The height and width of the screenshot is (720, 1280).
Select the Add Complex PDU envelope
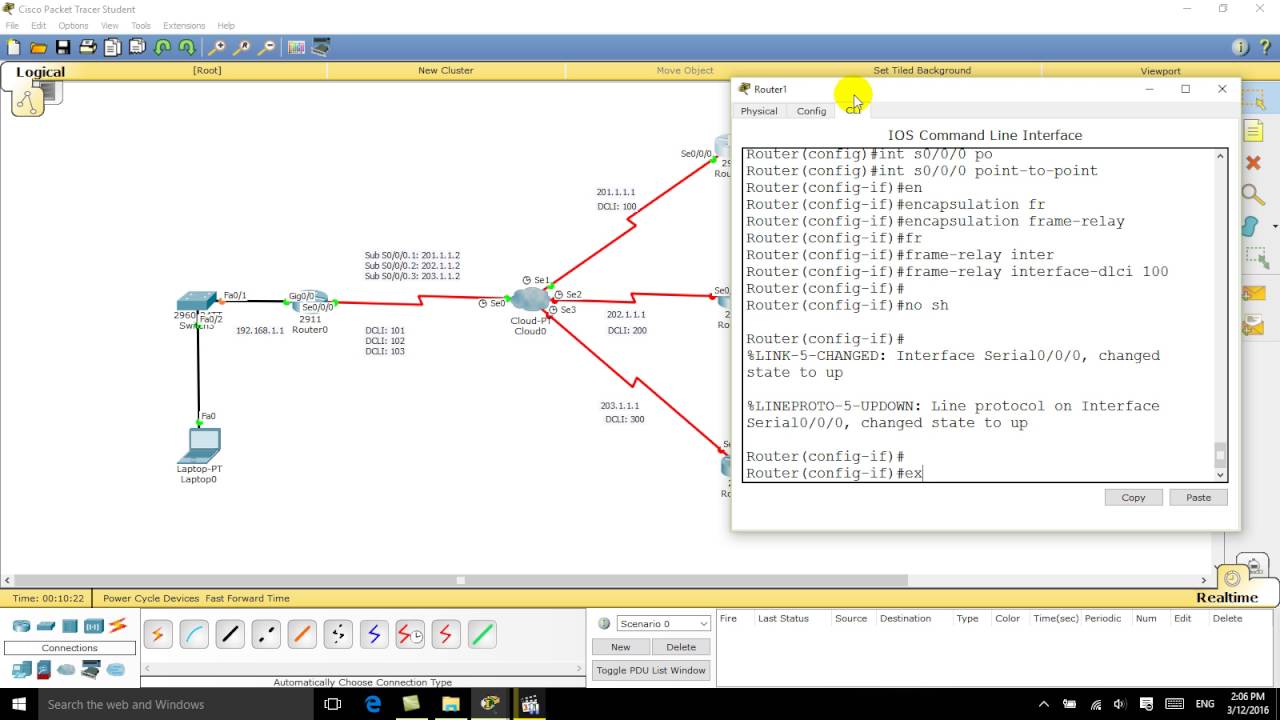[x=1254, y=325]
